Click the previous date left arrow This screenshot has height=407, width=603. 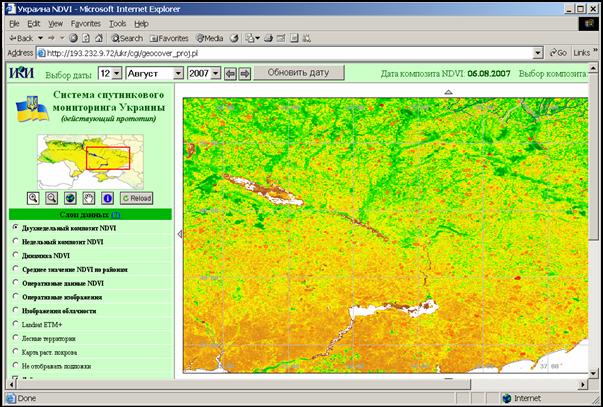(230, 74)
